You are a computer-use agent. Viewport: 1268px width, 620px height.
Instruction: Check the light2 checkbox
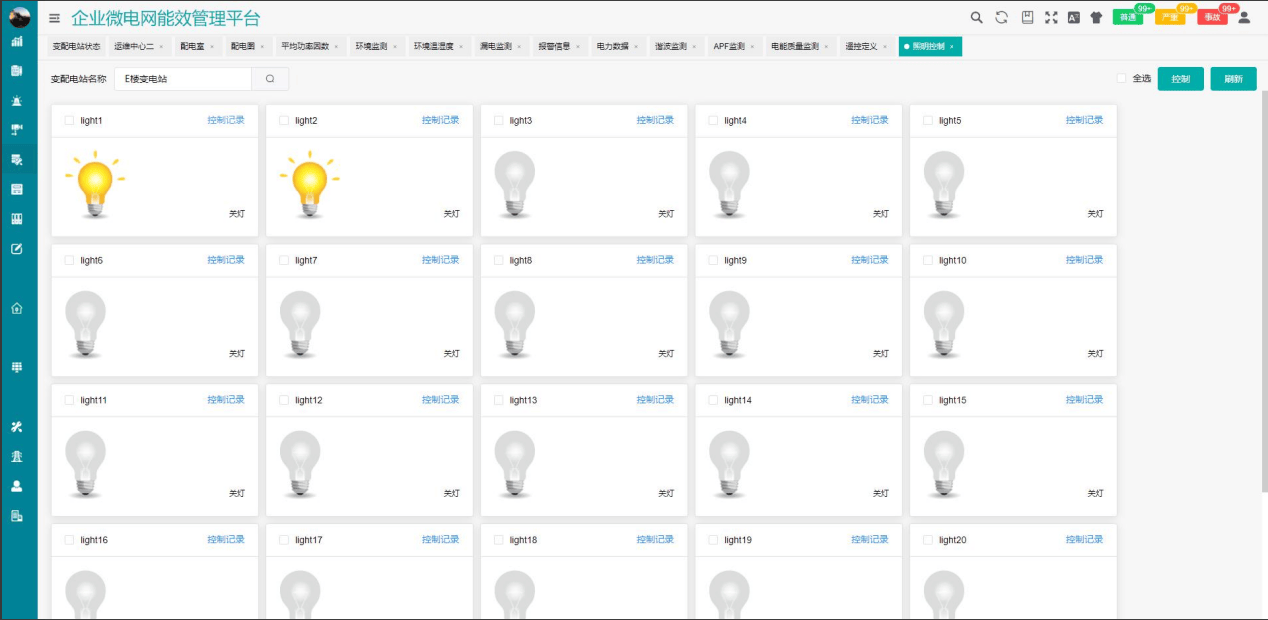click(284, 120)
